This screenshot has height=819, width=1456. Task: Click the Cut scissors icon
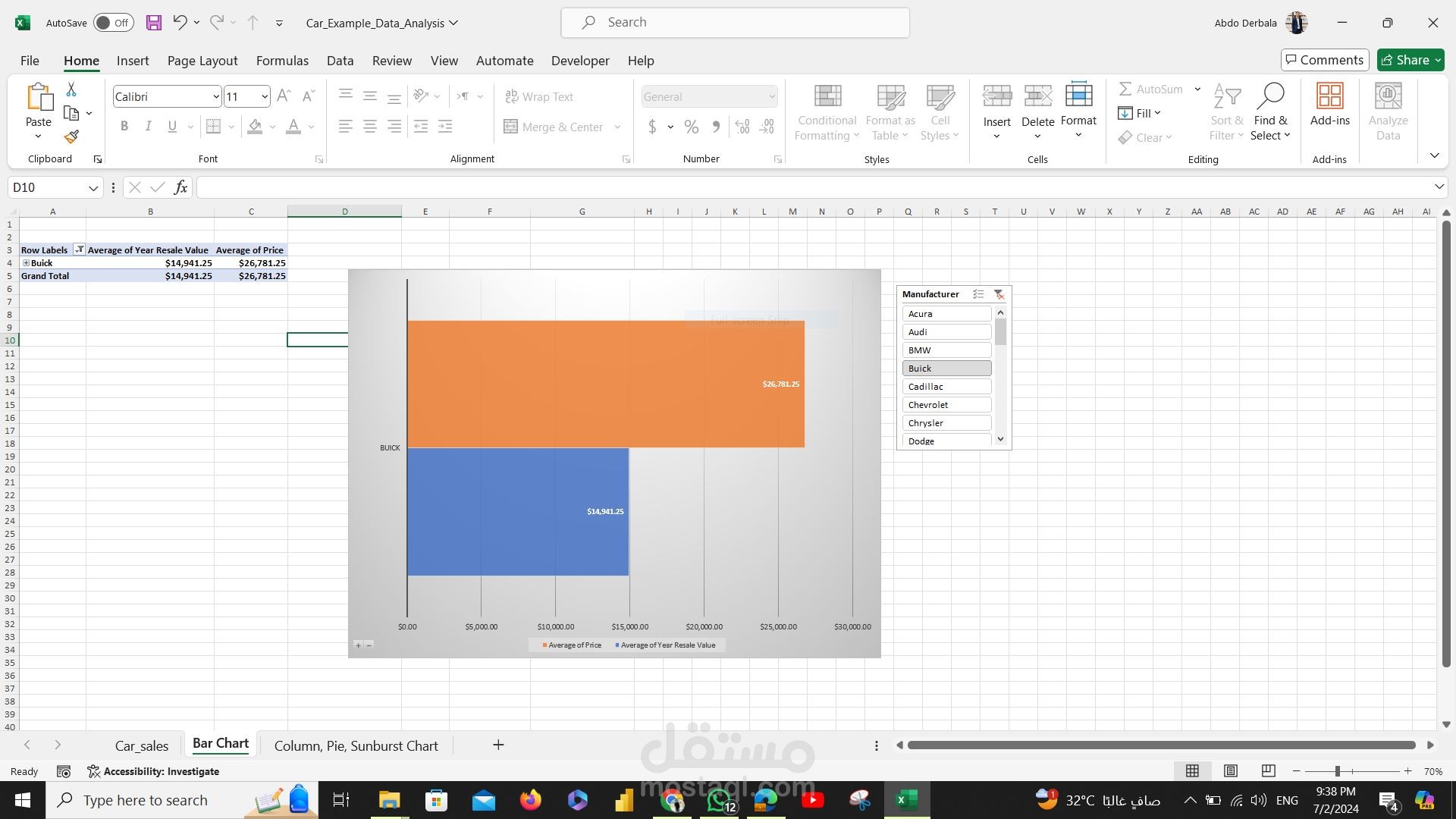point(71,89)
